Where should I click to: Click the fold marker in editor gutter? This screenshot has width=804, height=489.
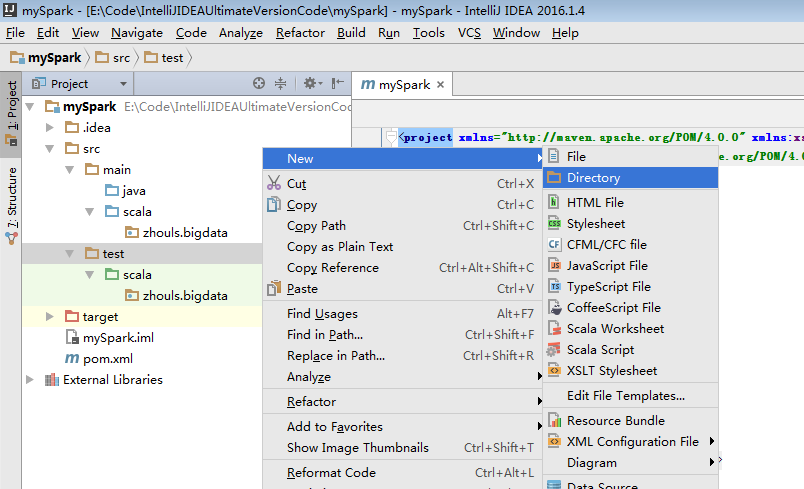[391, 137]
